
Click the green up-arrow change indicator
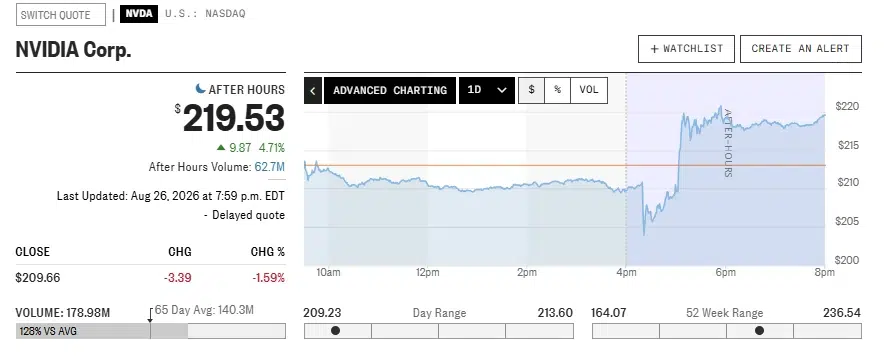coord(221,148)
